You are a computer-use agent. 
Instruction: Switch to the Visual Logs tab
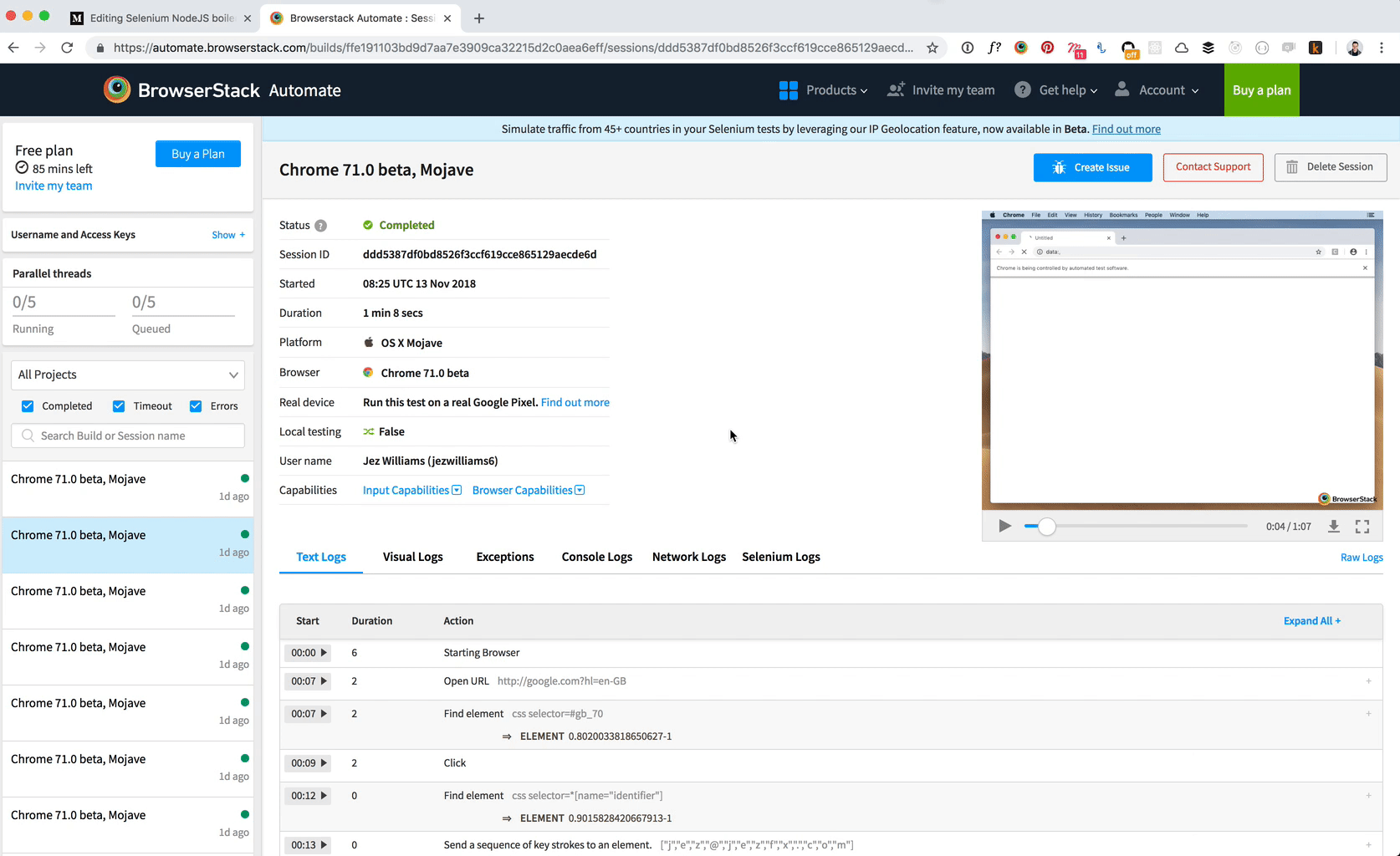coord(413,557)
